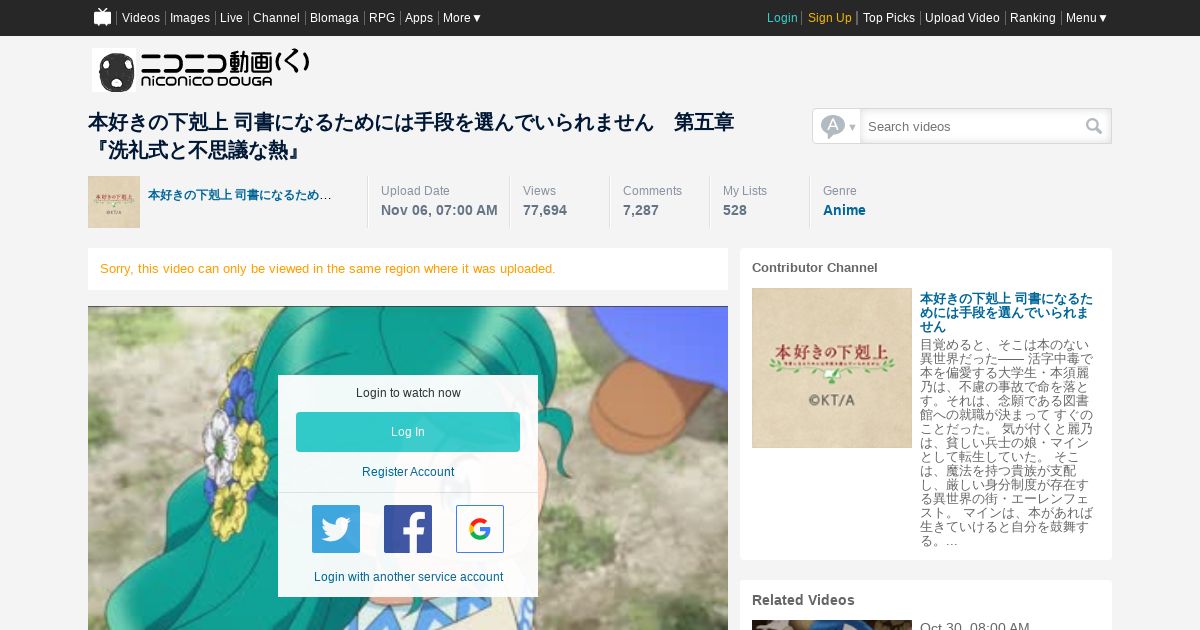The image size is (1200, 630).
Task: Open the Live section
Action: coord(231,18)
